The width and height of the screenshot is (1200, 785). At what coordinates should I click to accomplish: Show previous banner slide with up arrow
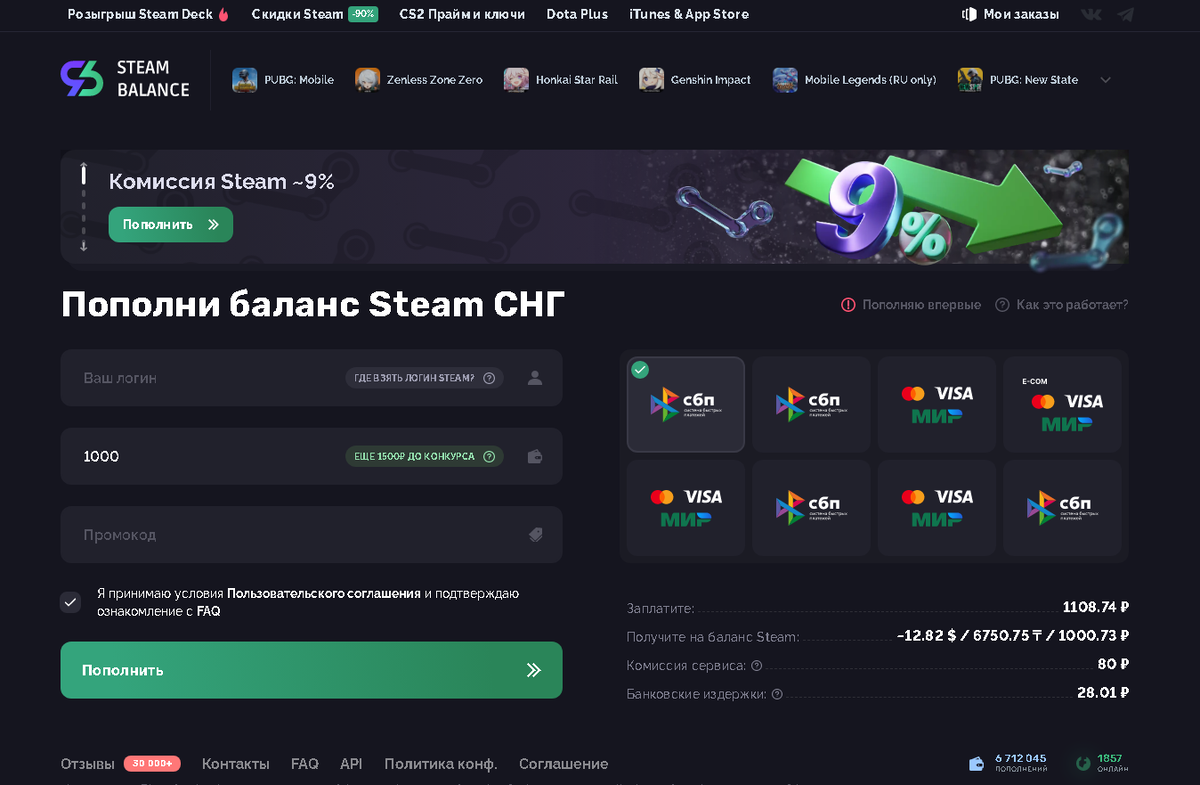pyautogui.click(x=84, y=166)
